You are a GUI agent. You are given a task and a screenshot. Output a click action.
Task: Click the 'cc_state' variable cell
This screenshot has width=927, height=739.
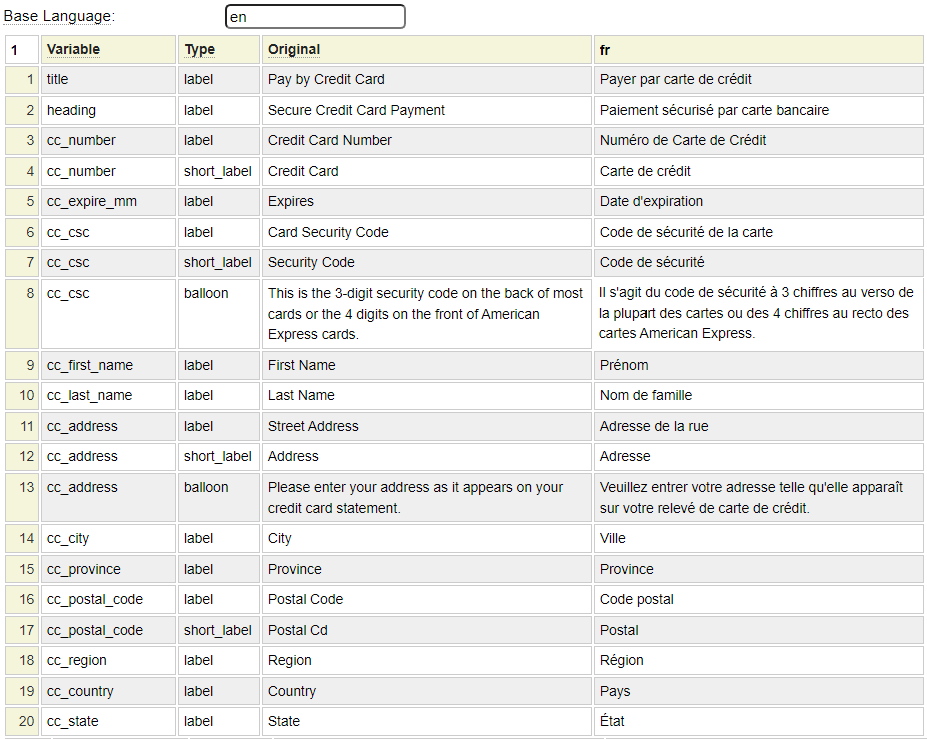[x=108, y=722]
